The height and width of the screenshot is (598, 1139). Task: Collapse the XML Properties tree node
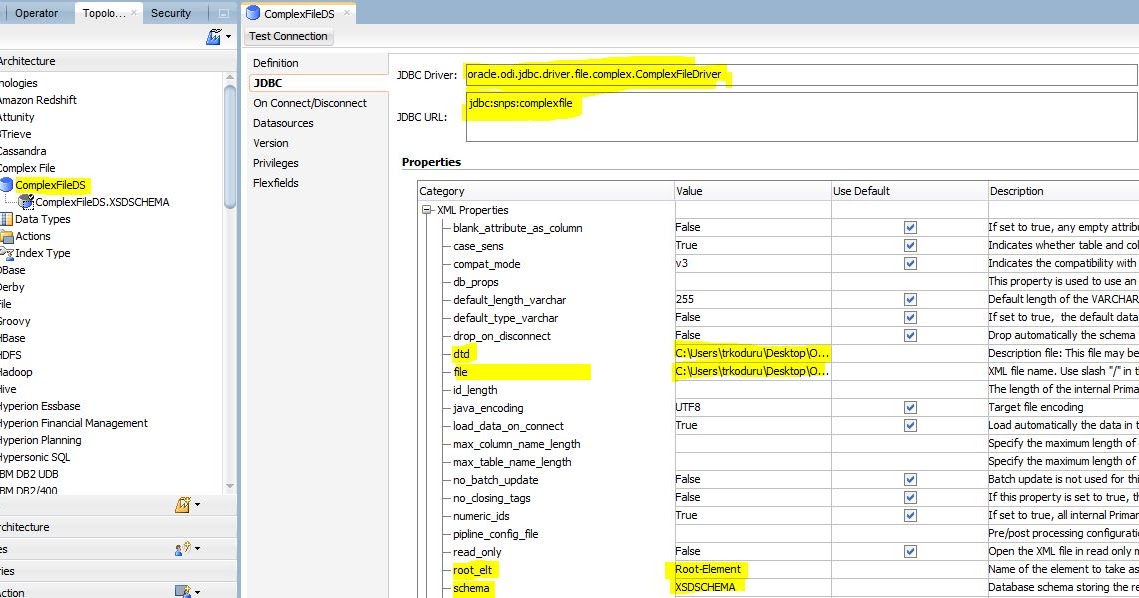[x=426, y=209]
